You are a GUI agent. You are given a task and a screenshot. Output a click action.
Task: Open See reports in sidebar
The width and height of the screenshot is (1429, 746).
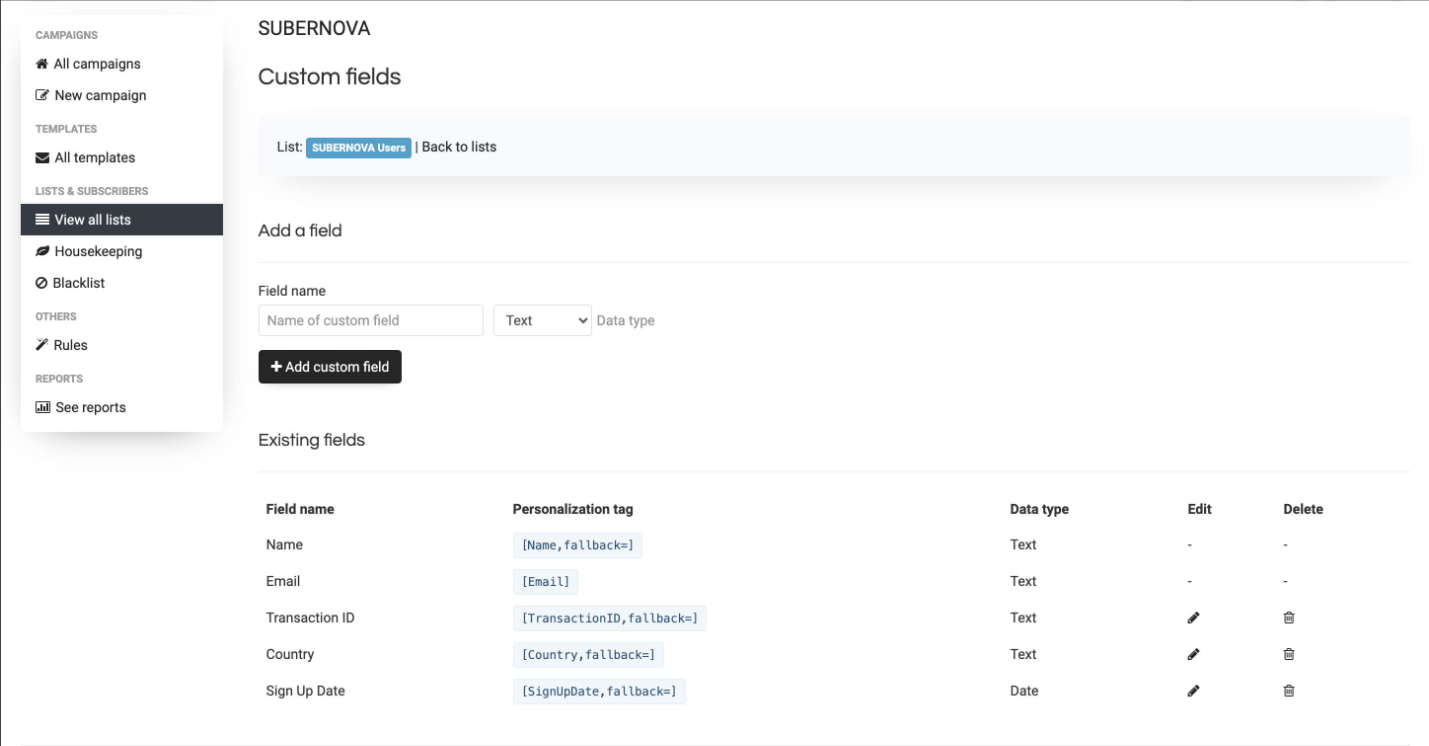click(x=90, y=408)
